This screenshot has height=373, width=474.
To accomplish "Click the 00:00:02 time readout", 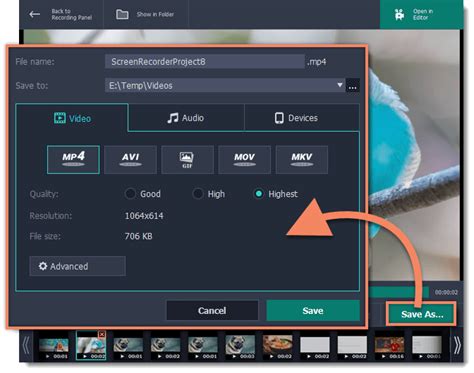I will pyautogui.click(x=446, y=292).
